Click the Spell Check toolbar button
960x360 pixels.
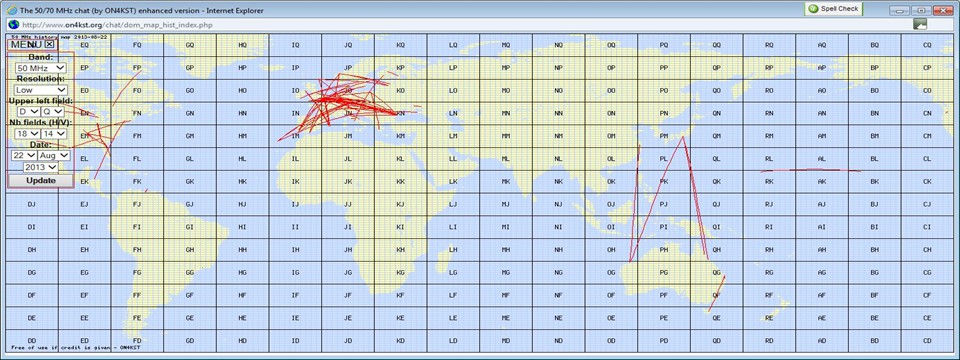coord(834,9)
